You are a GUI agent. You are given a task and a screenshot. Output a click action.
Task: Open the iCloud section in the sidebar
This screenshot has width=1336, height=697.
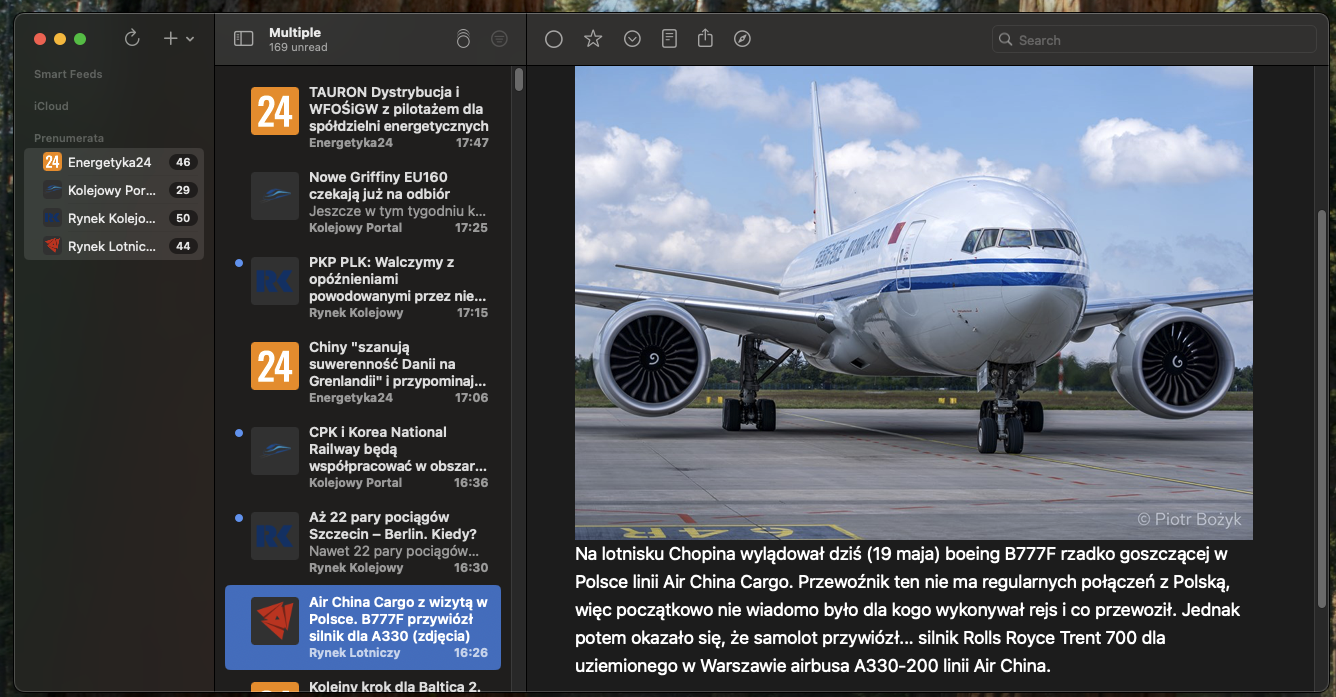point(51,106)
